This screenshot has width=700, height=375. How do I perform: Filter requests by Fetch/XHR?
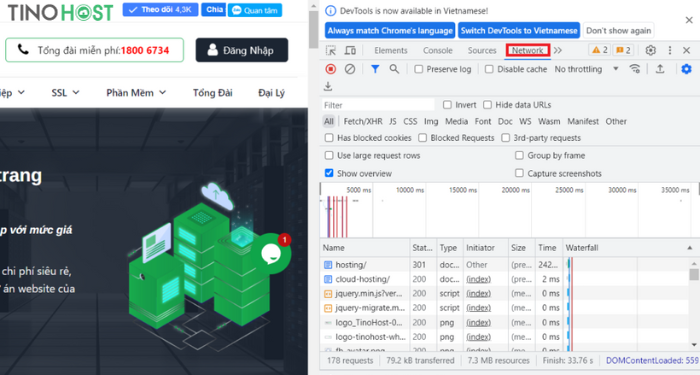click(x=363, y=121)
